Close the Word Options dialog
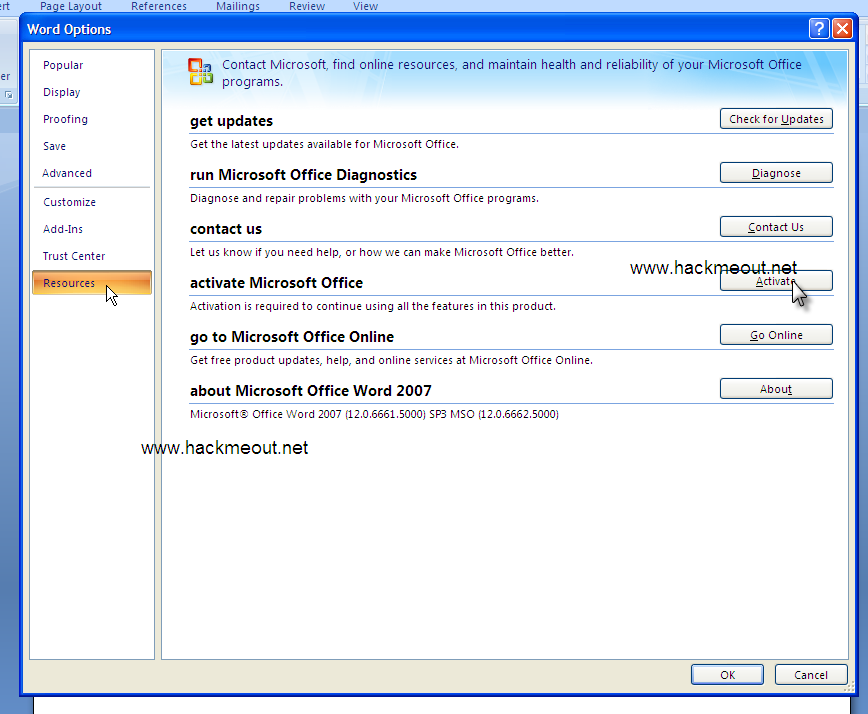 pyautogui.click(x=843, y=28)
